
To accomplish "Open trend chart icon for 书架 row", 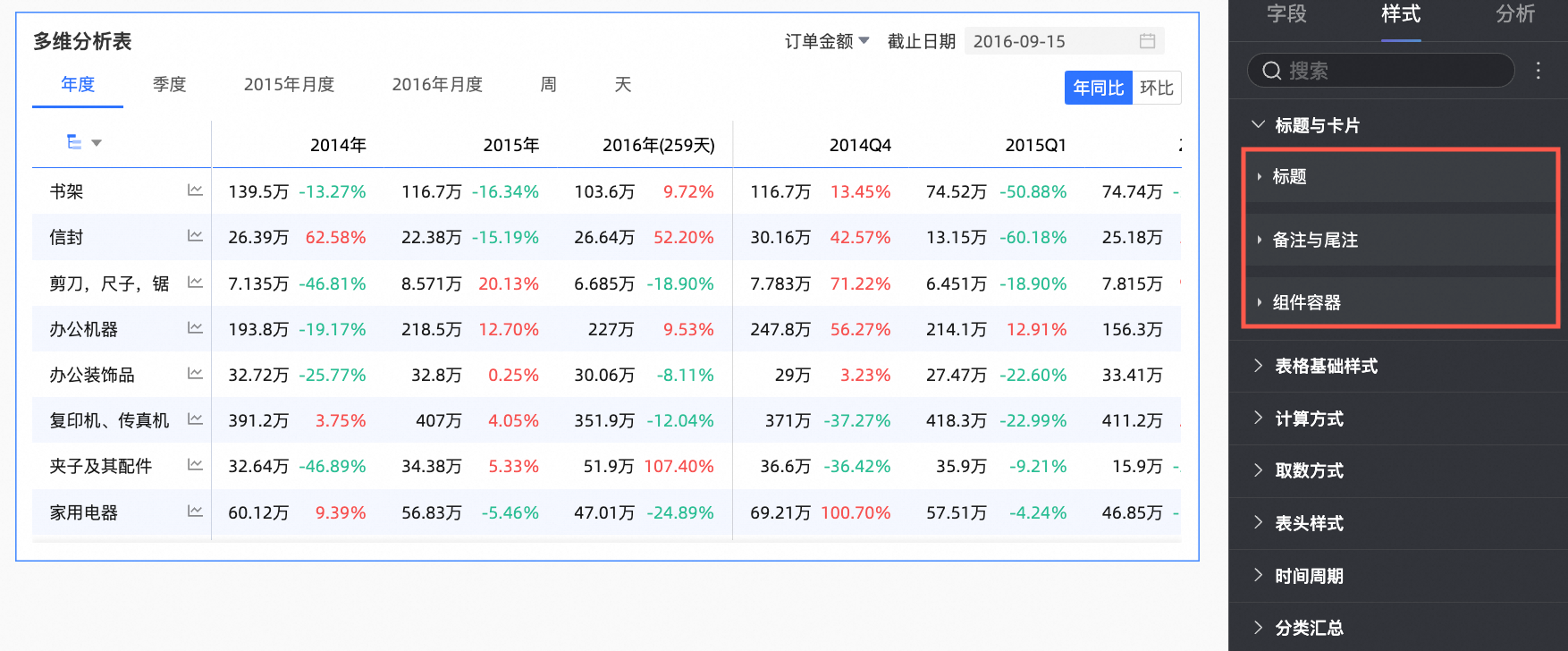I will [x=195, y=190].
